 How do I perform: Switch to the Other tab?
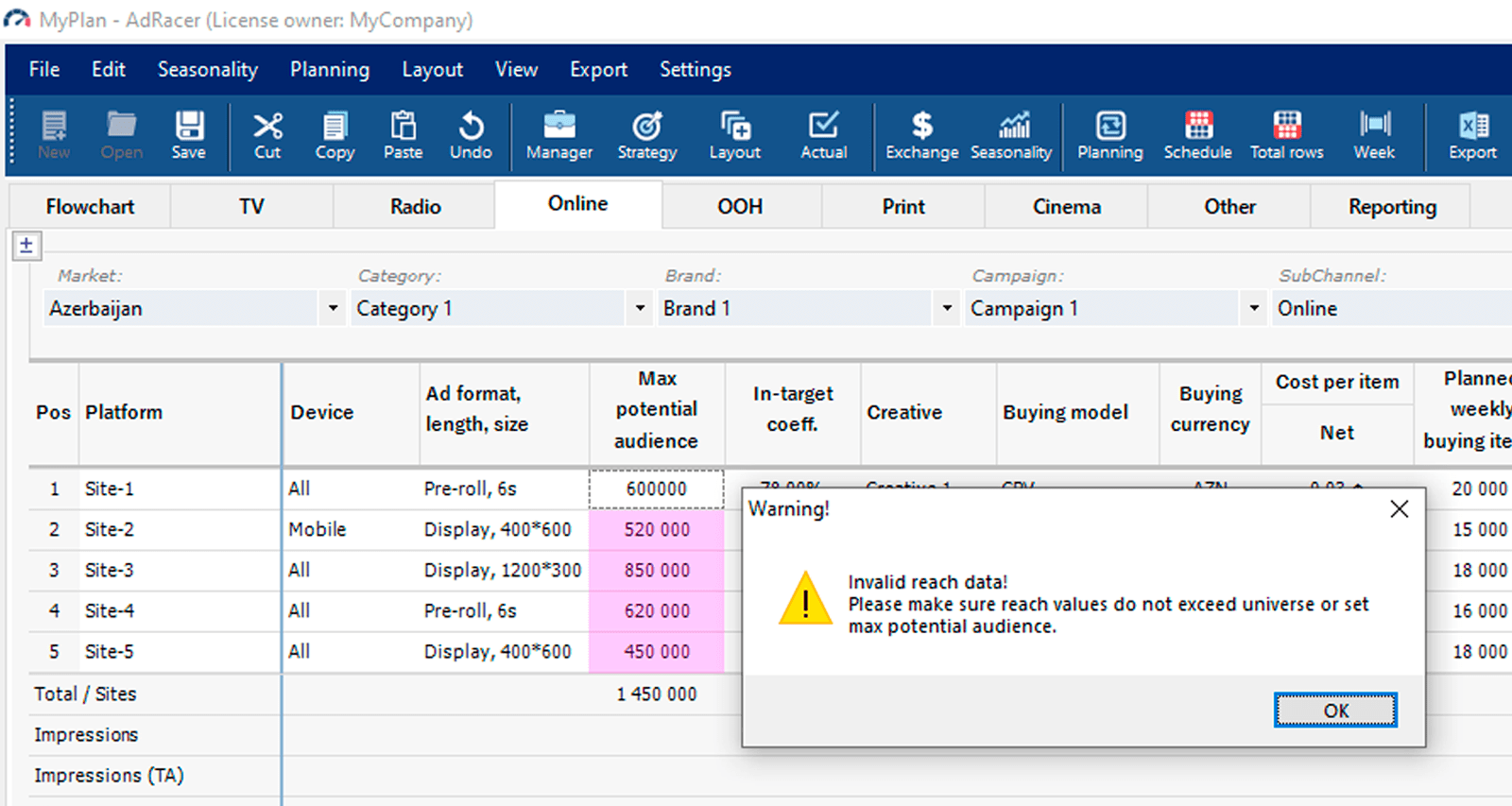click(x=1230, y=207)
